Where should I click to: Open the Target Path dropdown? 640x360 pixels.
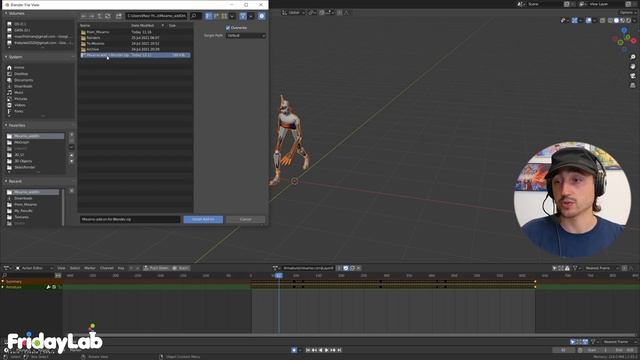point(246,36)
